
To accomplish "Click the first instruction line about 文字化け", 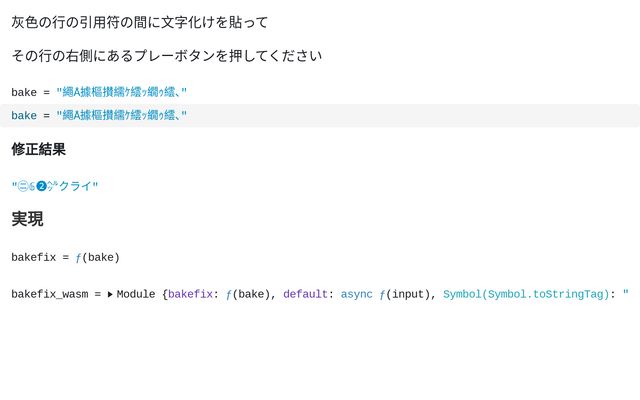I will [x=140, y=22].
